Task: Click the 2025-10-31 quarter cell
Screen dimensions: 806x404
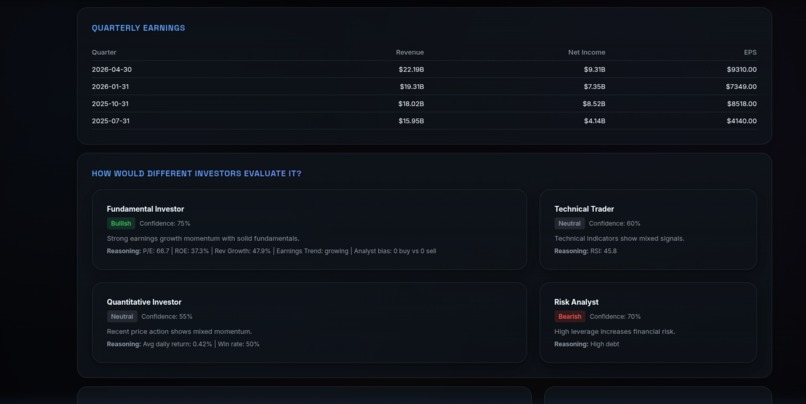Action: pos(110,104)
